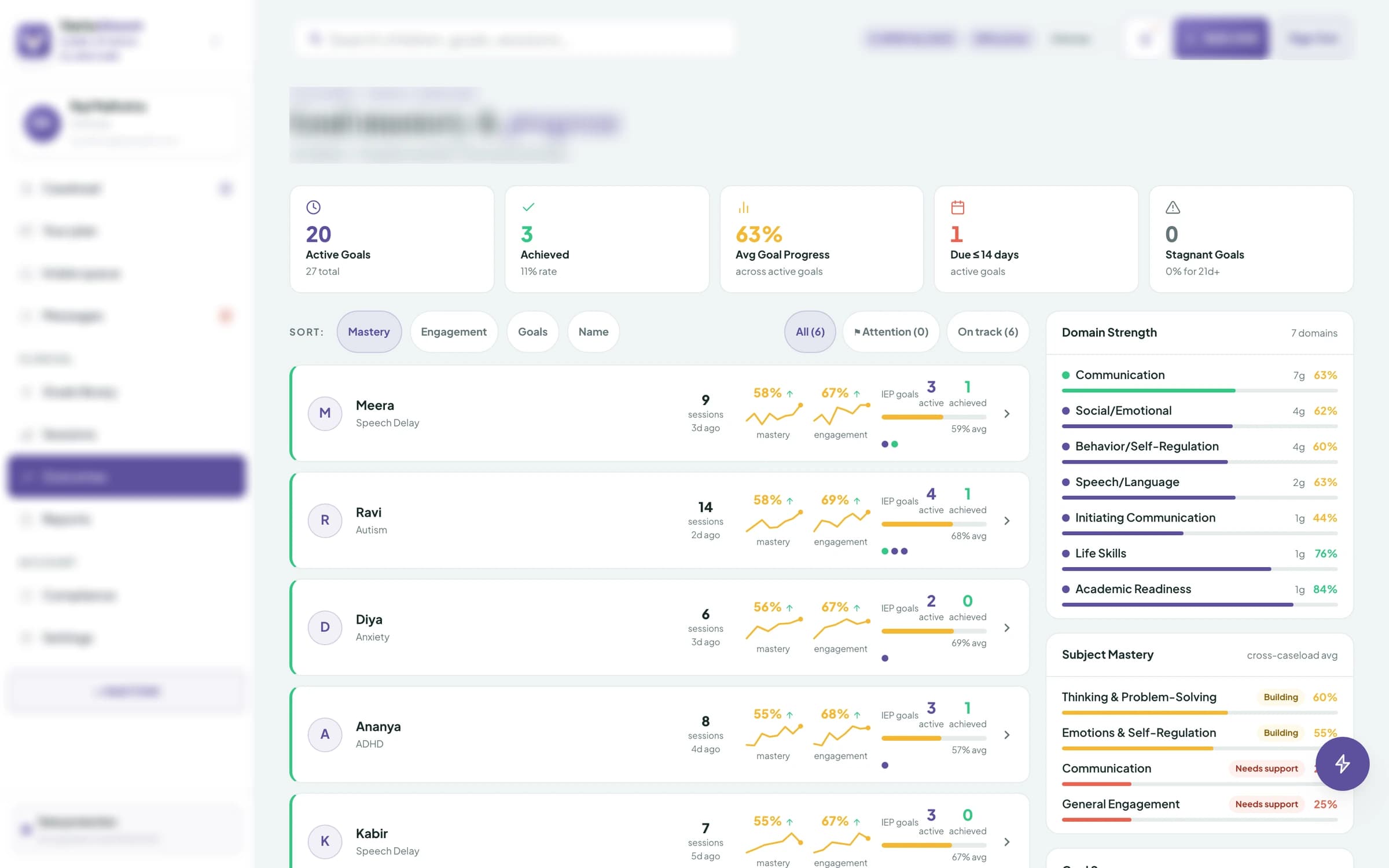The image size is (1389, 868).
Task: Click Diya's '69% avg' value
Action: click(x=969, y=643)
